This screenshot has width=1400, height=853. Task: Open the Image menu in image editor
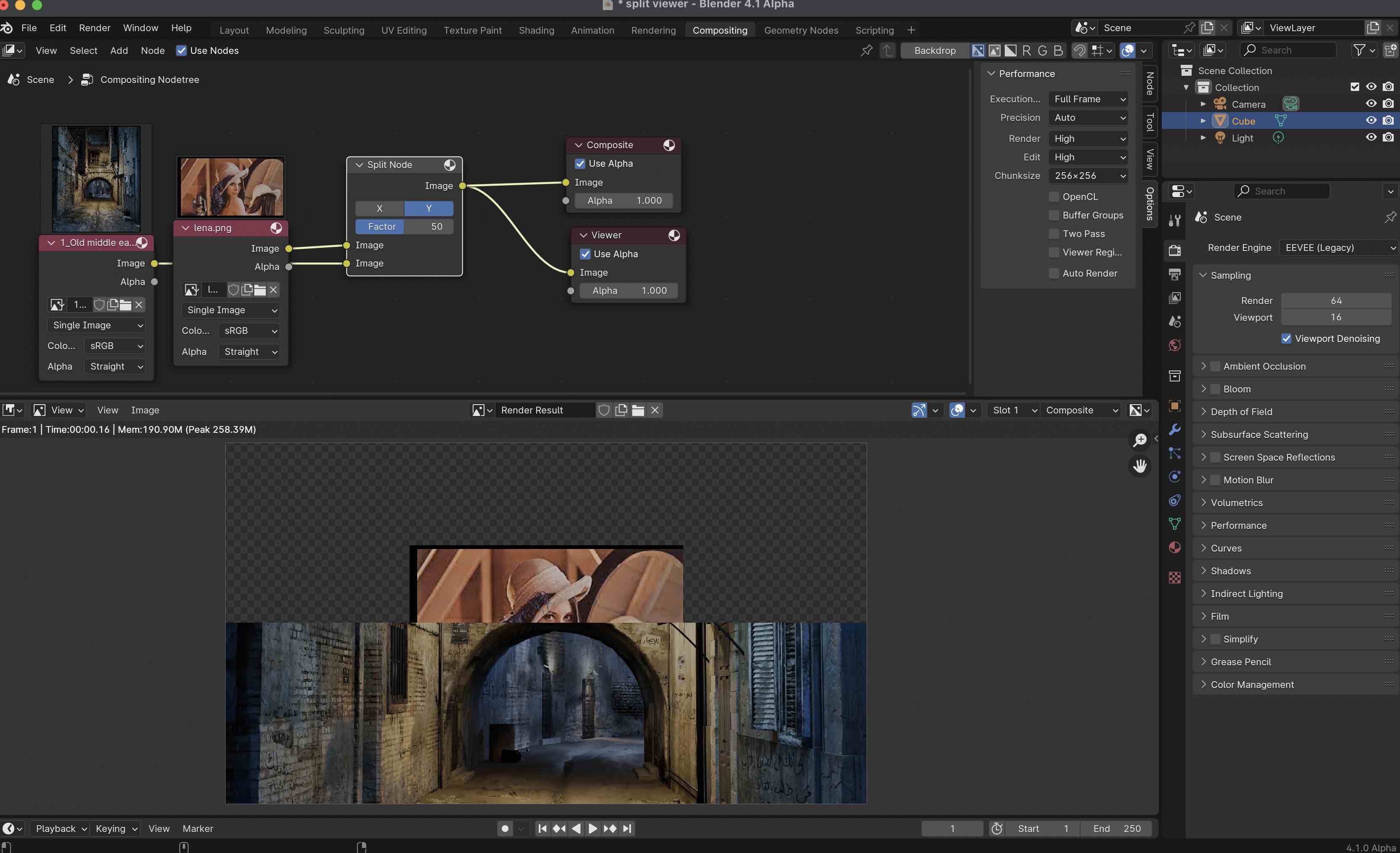tap(145, 410)
